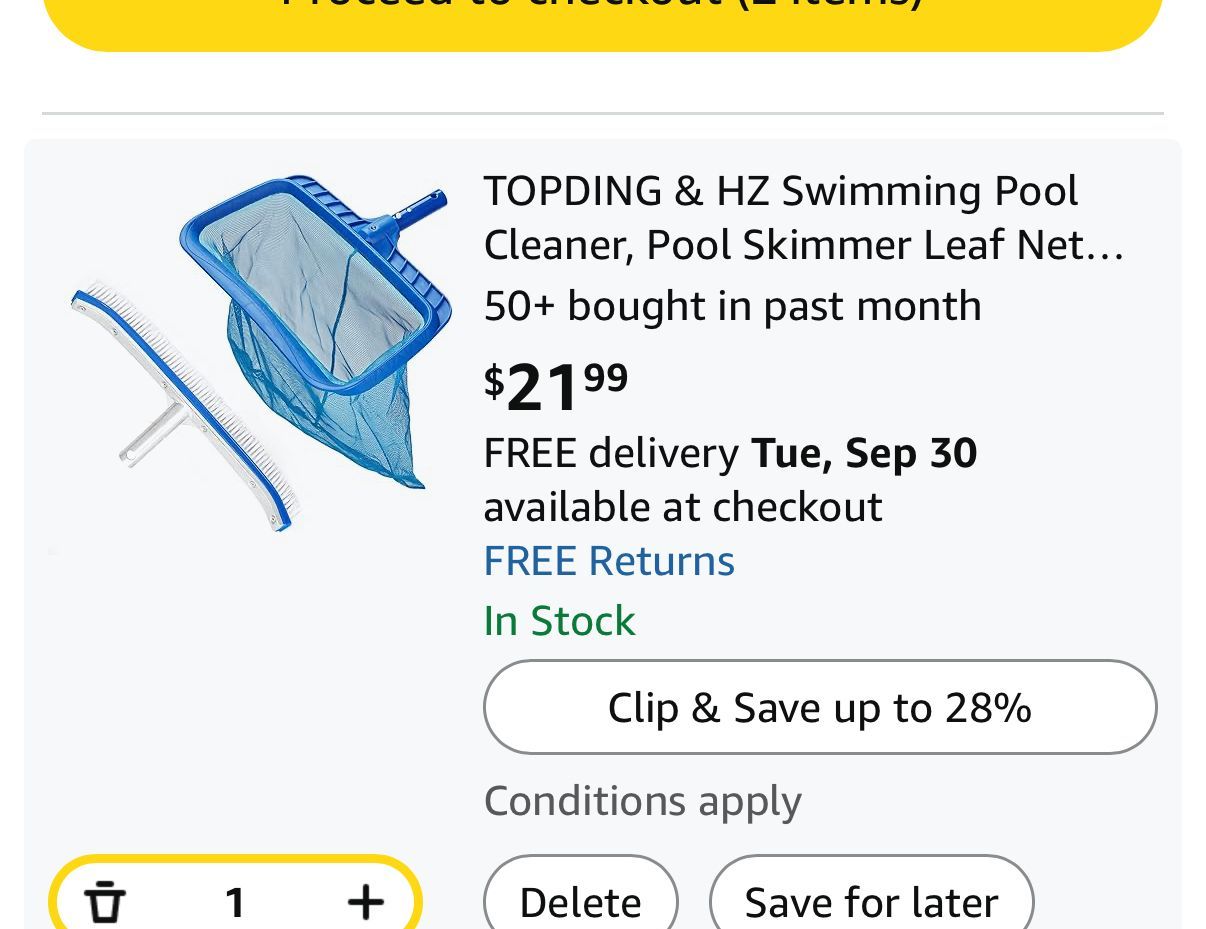
Task: Tap the FREE delivery label
Action: click(x=611, y=453)
